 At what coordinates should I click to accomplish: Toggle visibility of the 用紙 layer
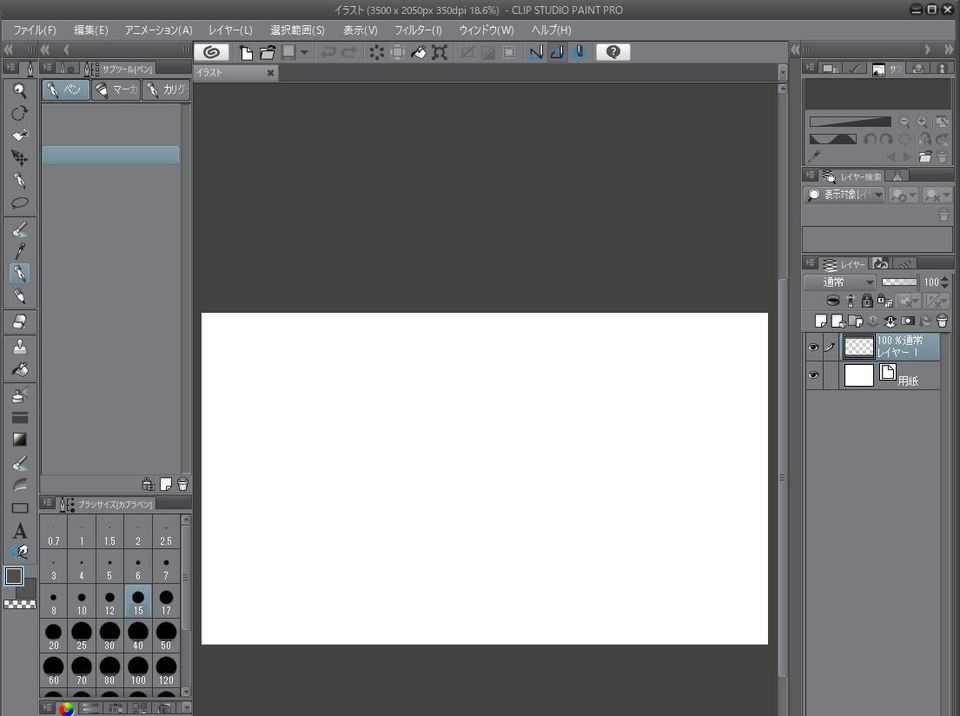pos(813,375)
